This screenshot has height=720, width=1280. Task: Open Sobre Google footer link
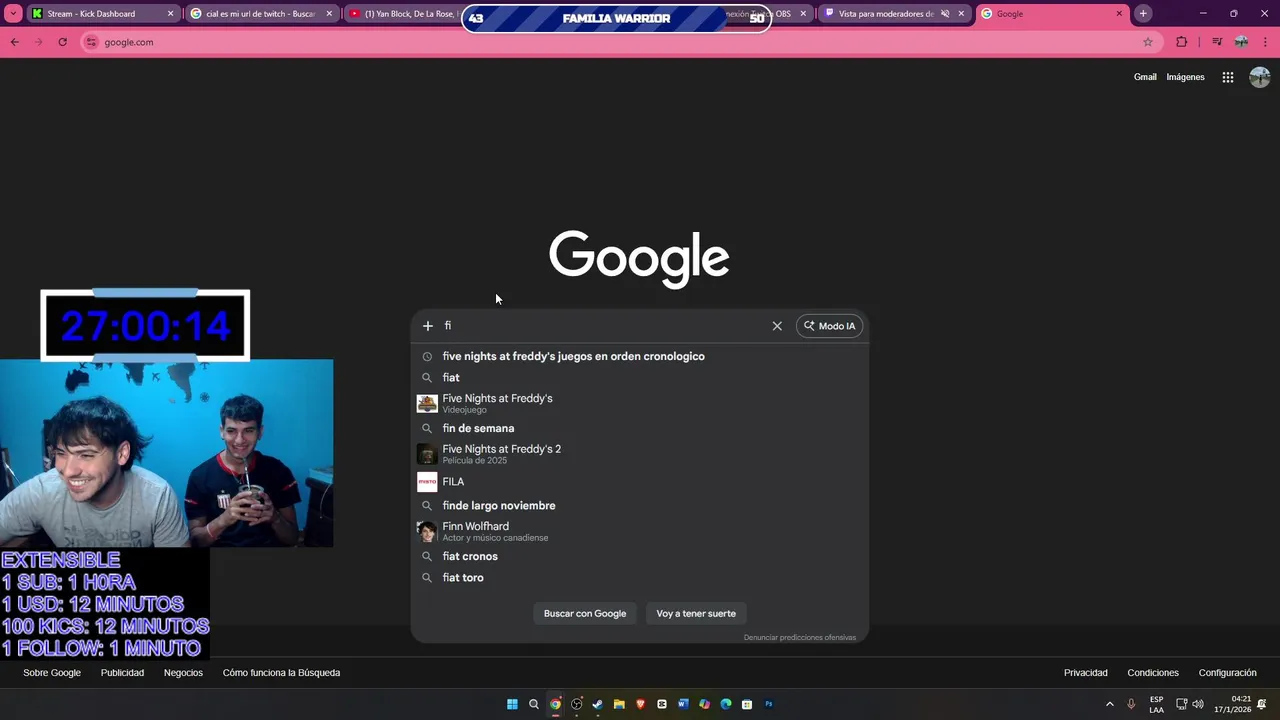[52, 673]
